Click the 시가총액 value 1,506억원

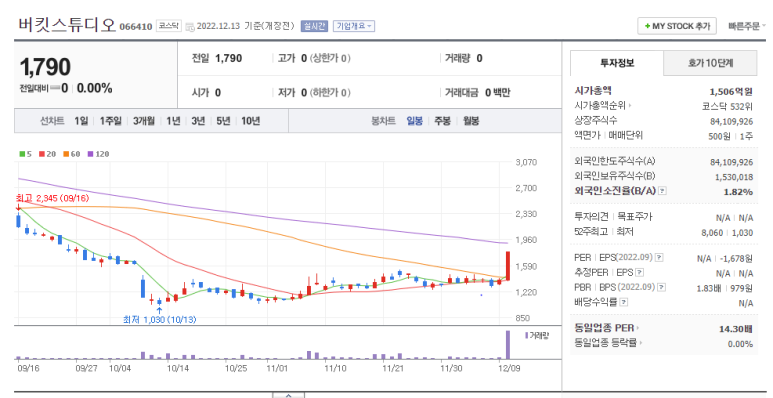coord(731,91)
